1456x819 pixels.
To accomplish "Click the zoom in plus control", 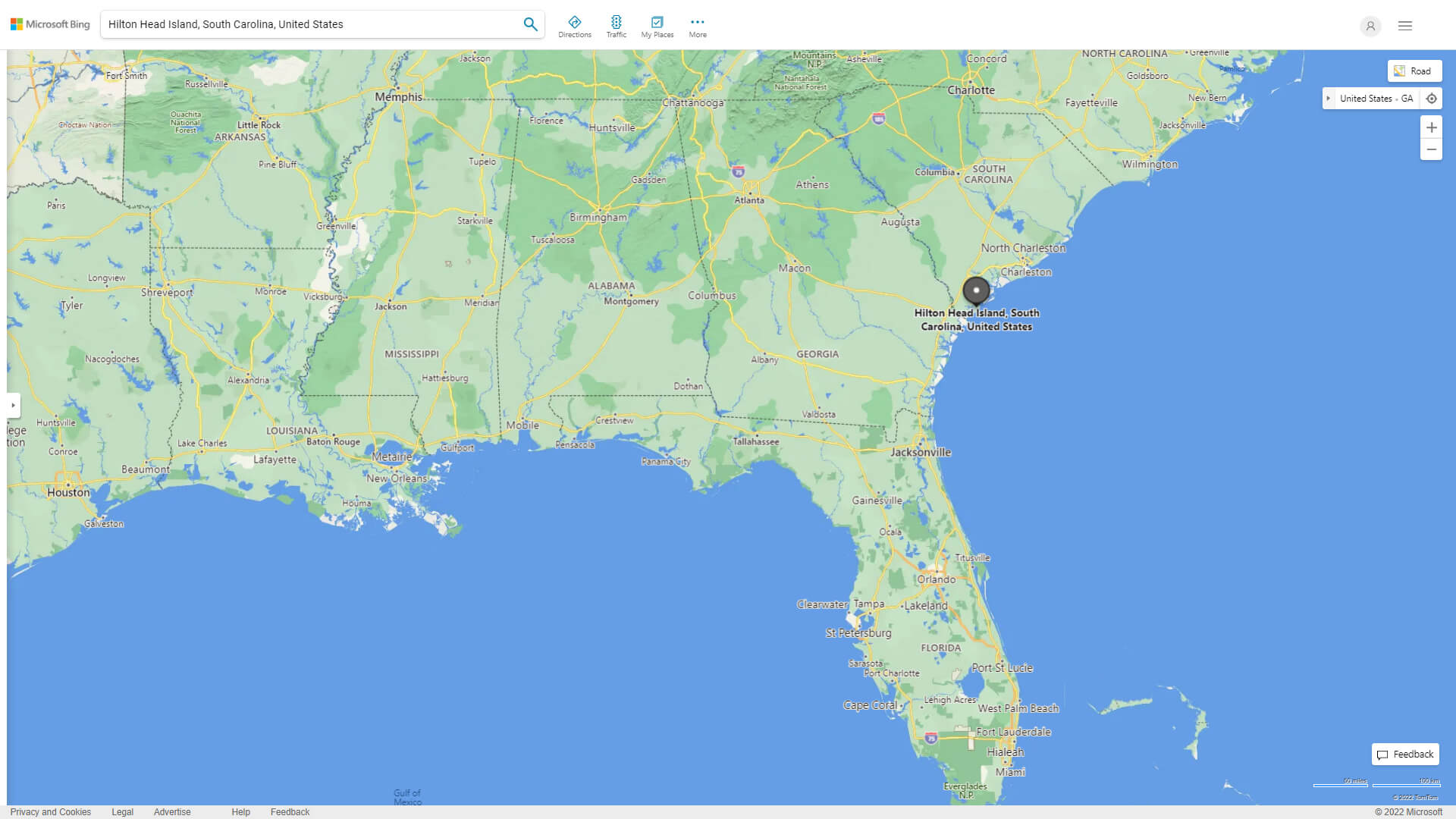I will [x=1431, y=127].
